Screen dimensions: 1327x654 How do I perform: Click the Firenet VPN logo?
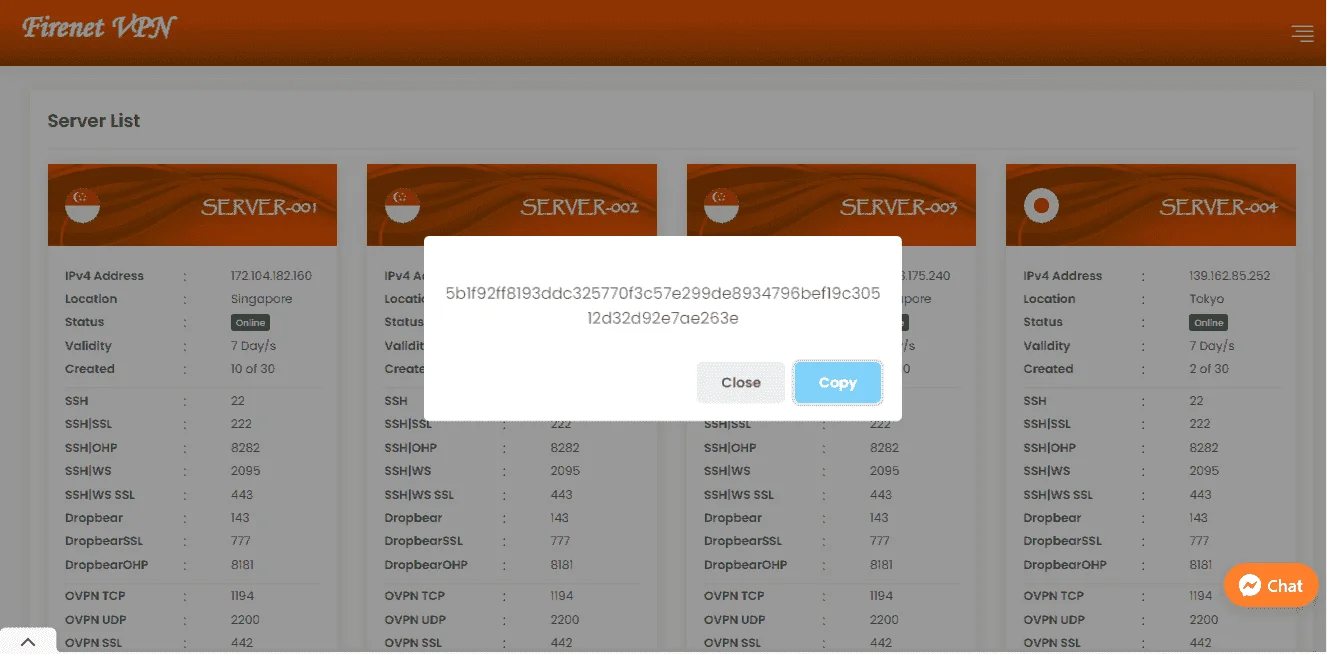pyautogui.click(x=99, y=27)
